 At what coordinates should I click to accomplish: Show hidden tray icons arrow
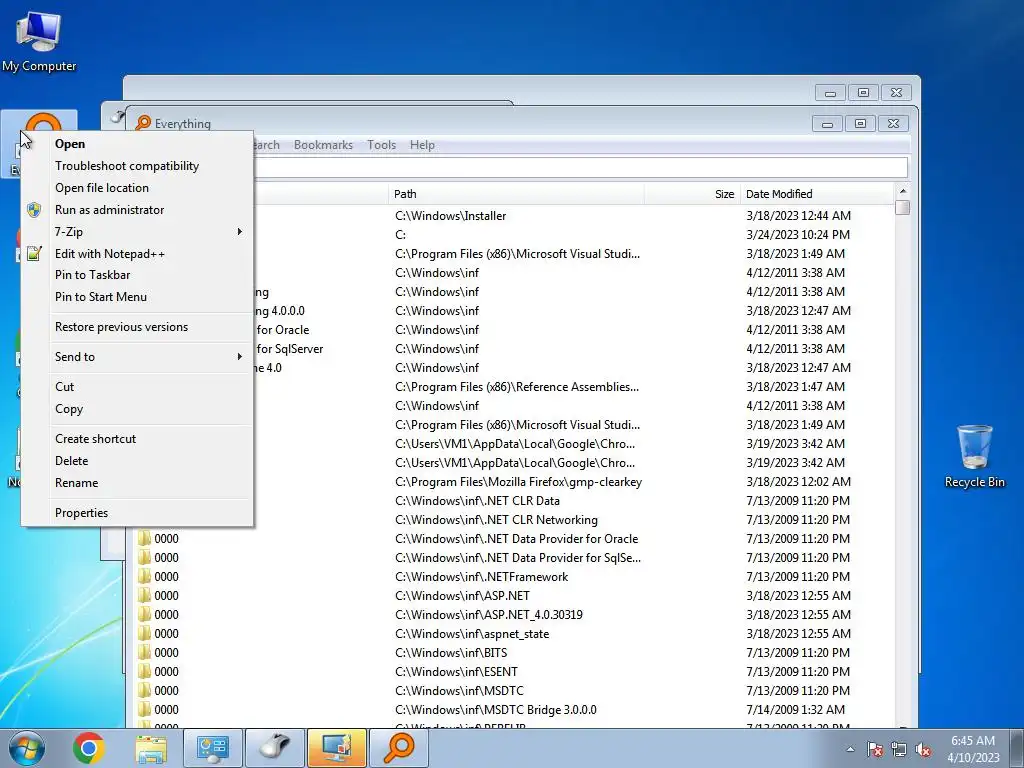click(x=850, y=749)
